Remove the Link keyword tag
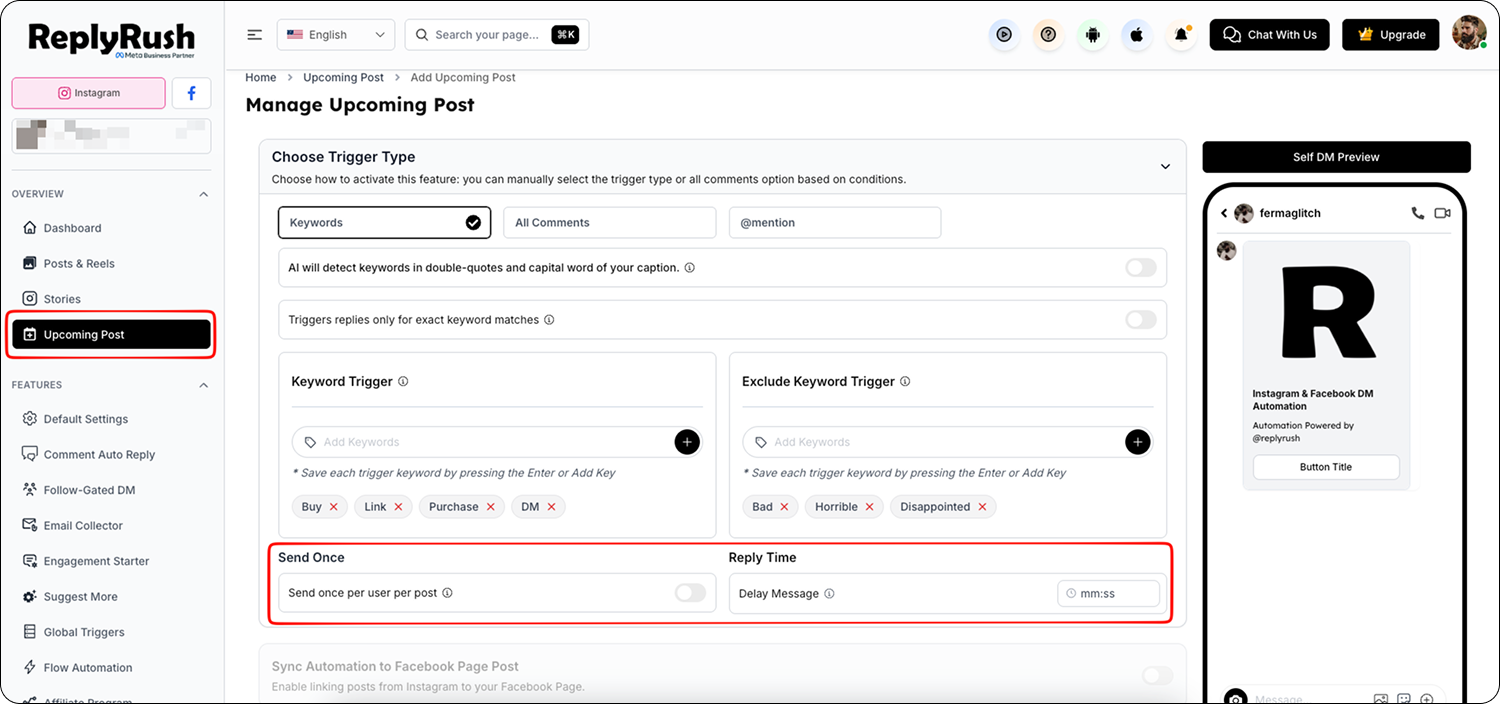The height and width of the screenshot is (704, 1500). pyautogui.click(x=398, y=507)
